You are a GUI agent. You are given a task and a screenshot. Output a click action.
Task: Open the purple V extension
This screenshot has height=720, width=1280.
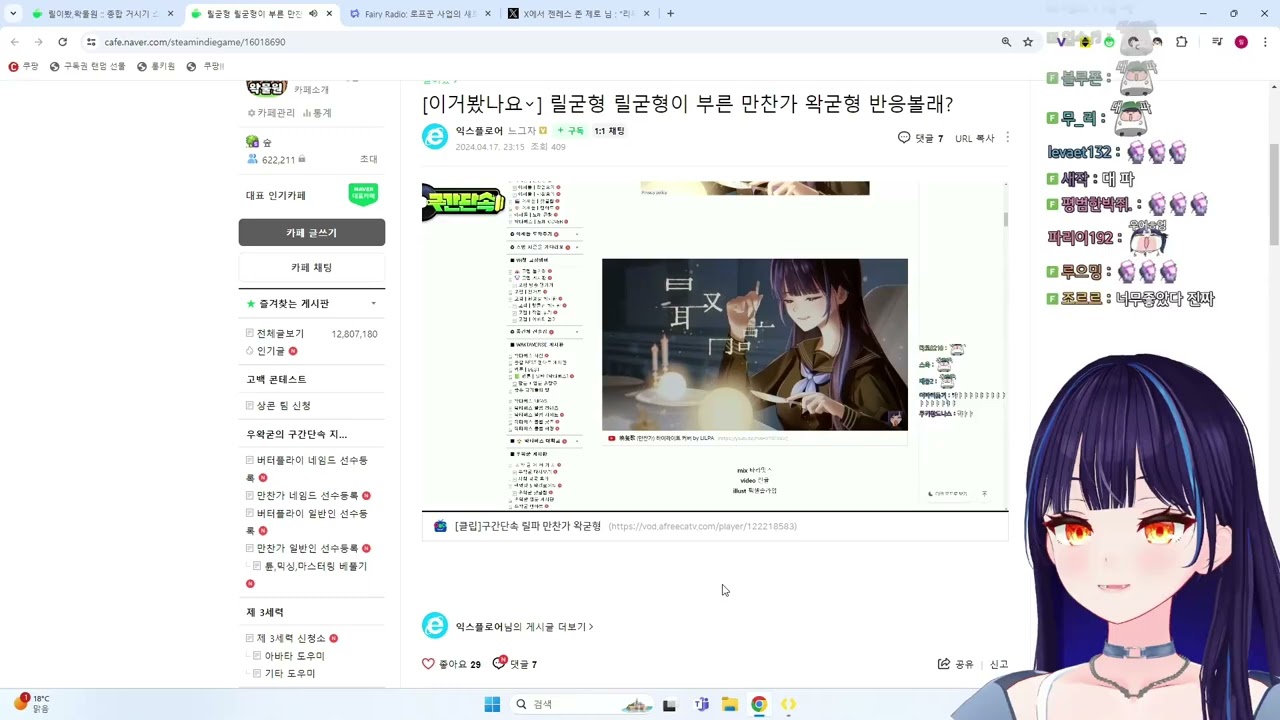[1061, 42]
